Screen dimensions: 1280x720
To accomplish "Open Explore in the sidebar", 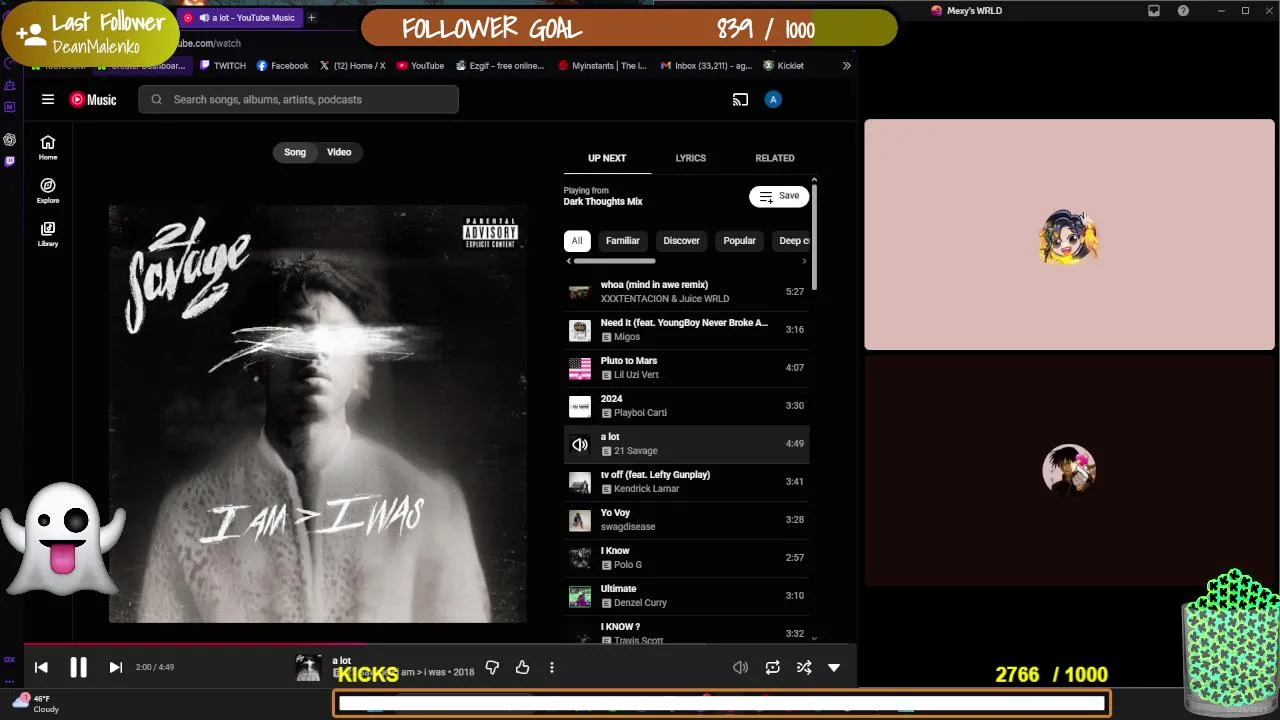I will point(48,190).
